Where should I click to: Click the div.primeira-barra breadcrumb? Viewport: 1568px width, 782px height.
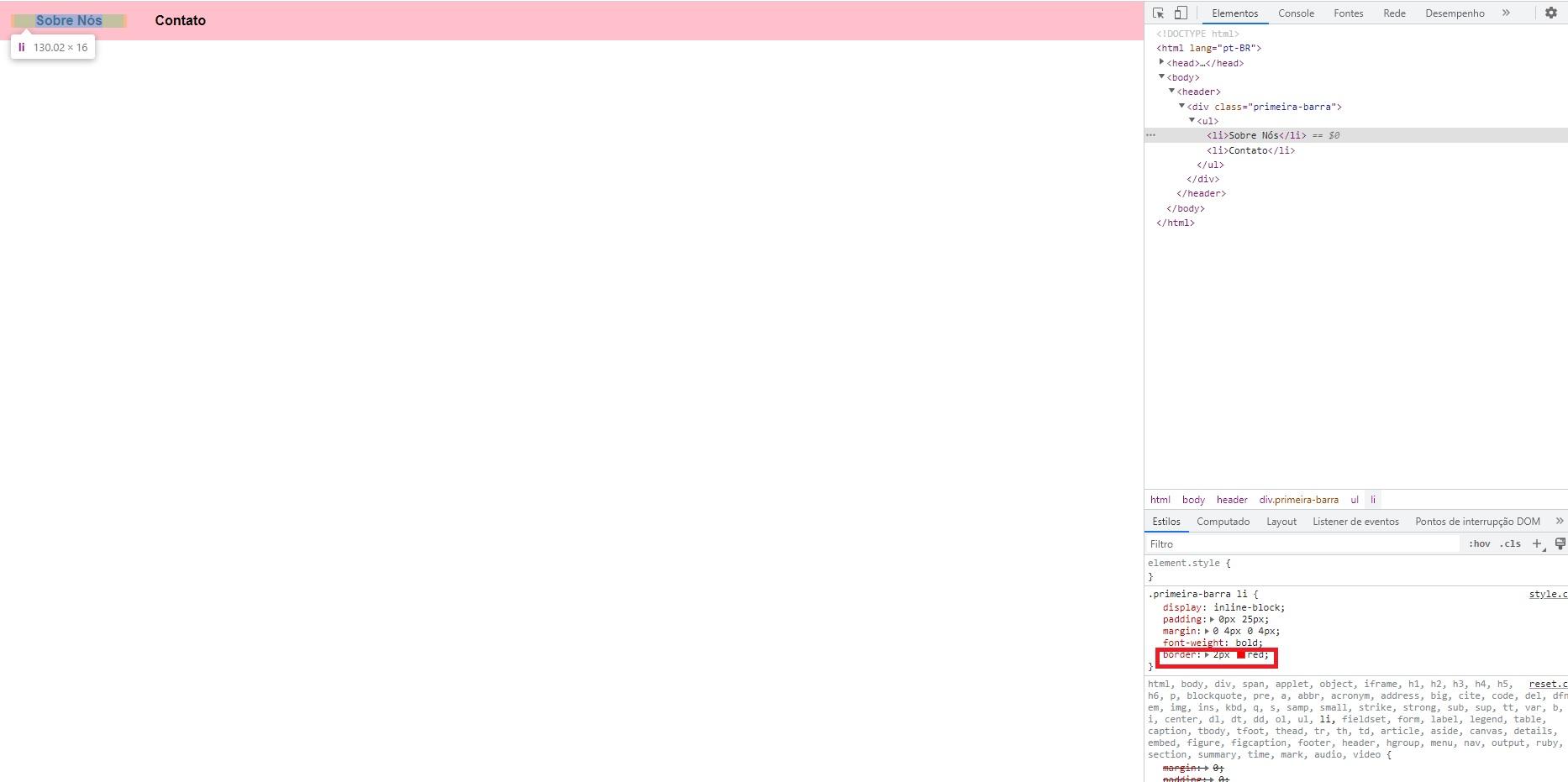pos(1298,500)
